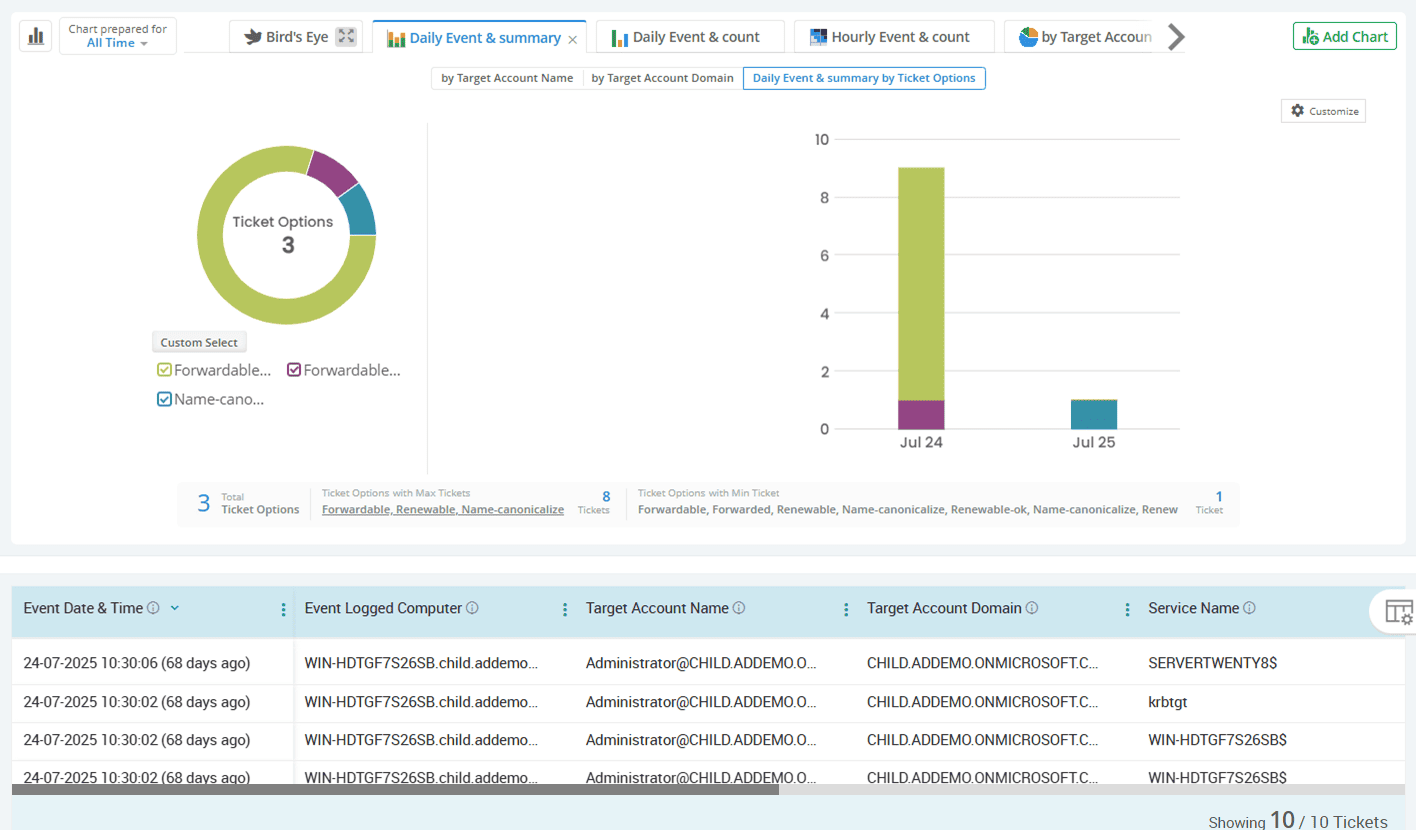Open Event Logged Computer column options menu
Viewport: 1416px width, 830px height.
pos(565,609)
